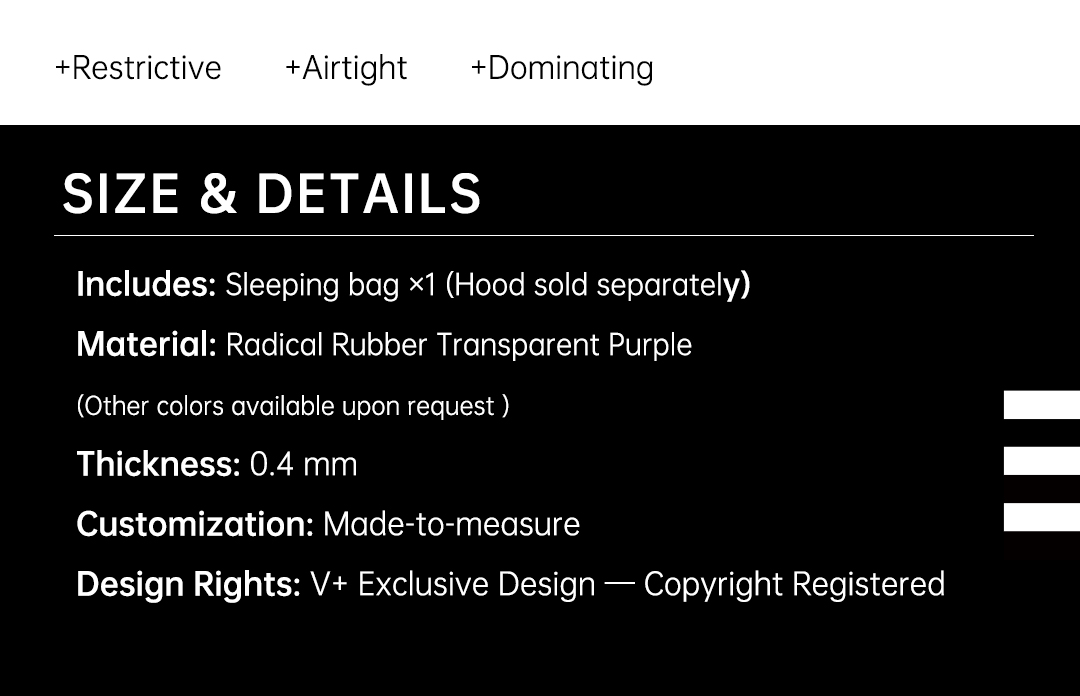Click the Copyright Registered text
The width and height of the screenshot is (1080, 696).
(794, 584)
